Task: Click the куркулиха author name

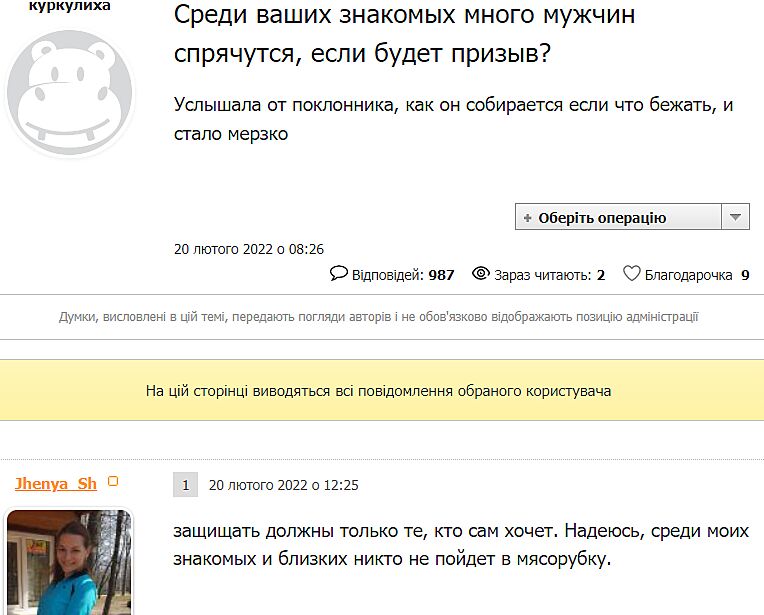Action: point(70,6)
